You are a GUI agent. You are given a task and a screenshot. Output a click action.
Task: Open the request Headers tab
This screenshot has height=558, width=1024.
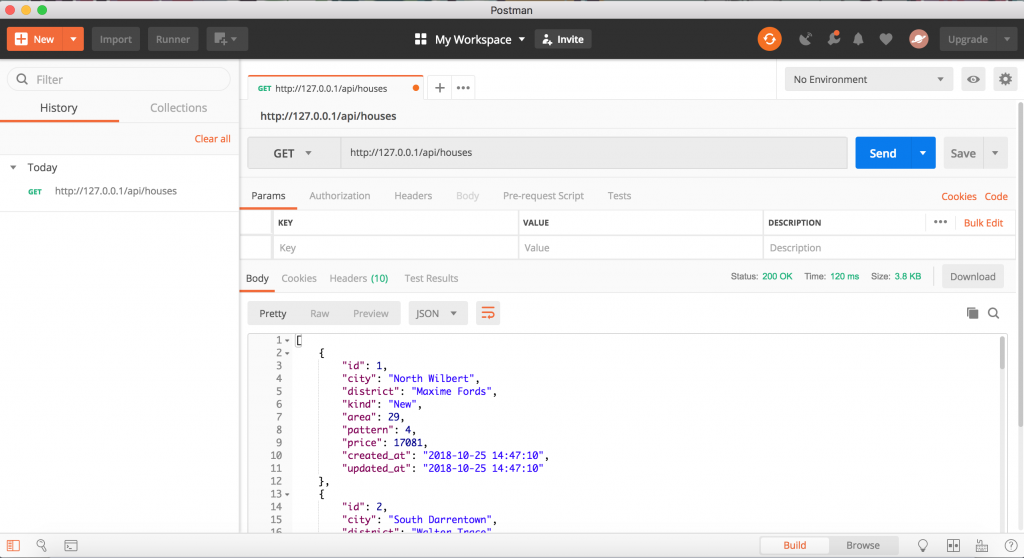pyautogui.click(x=413, y=195)
